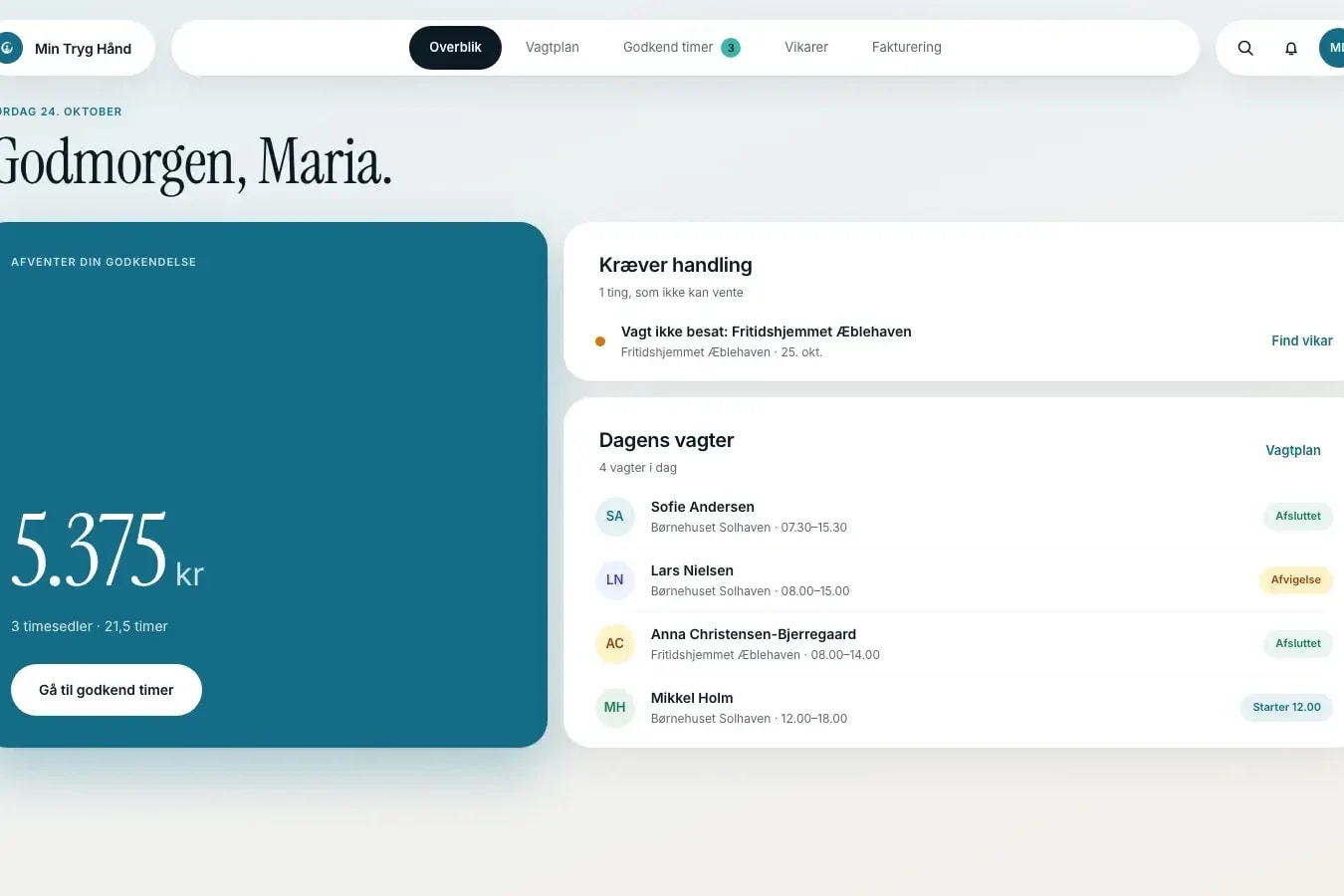
Task: Open the user profile avatar
Action: (x=1332, y=48)
